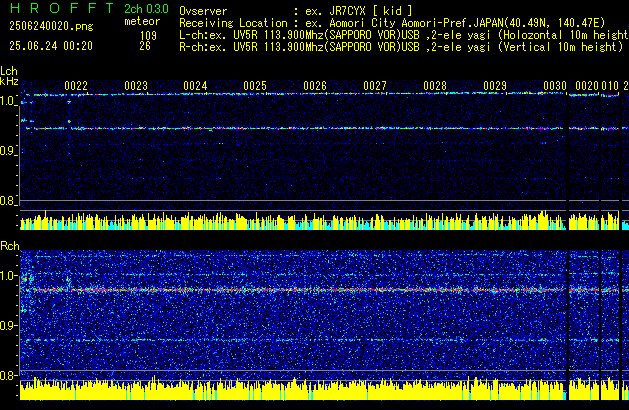Select the '2ch 0.3.0' version label

(146, 9)
